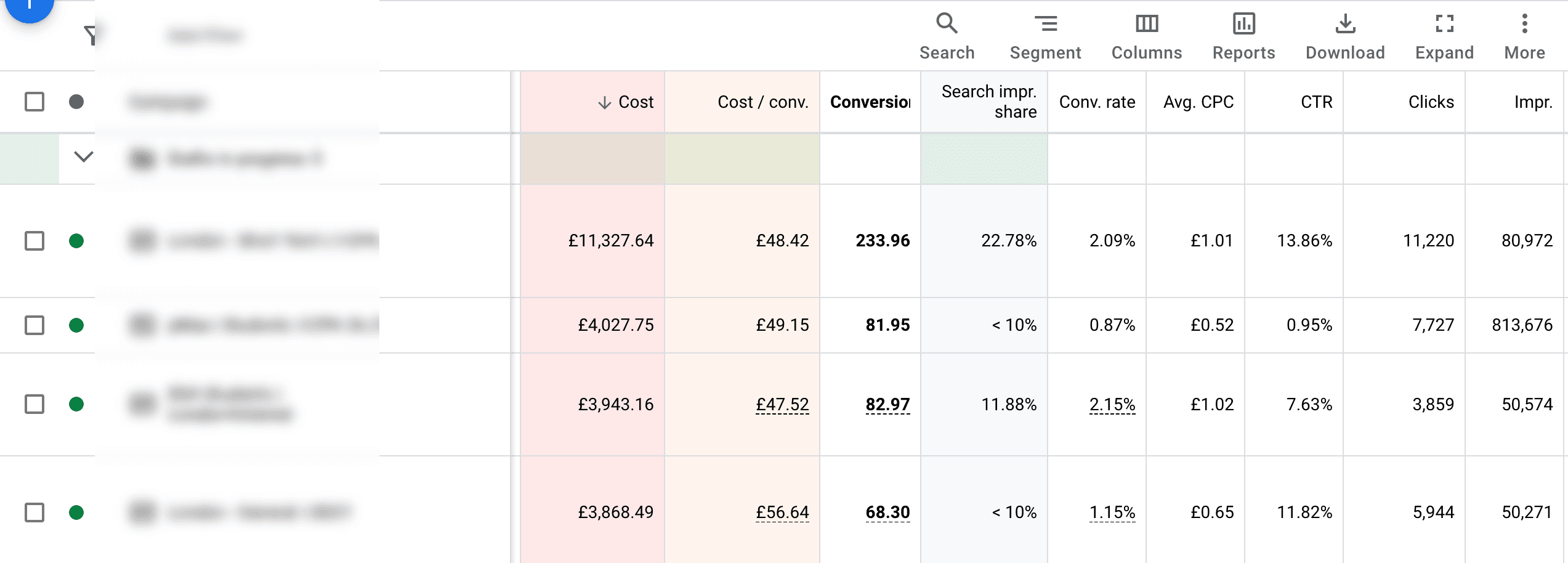
Task: Check the checkbox on the bottom campaign row
Action: 34,511
